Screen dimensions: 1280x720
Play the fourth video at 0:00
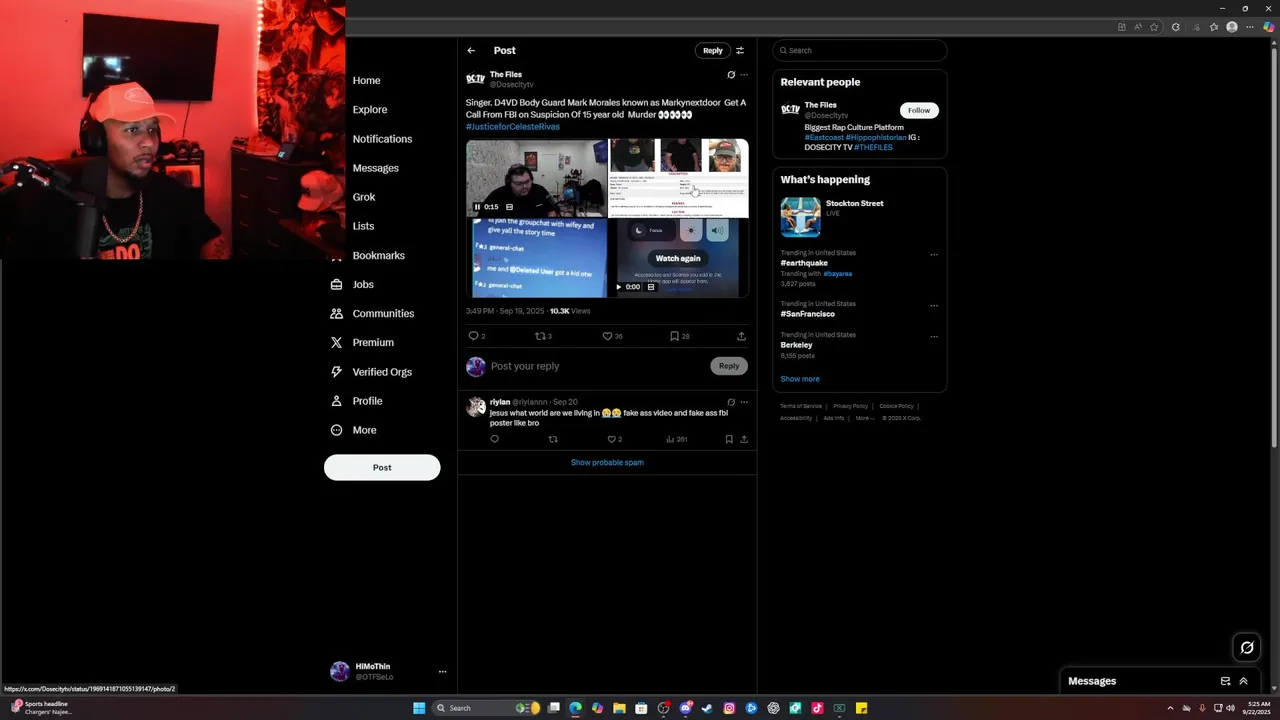coord(618,287)
